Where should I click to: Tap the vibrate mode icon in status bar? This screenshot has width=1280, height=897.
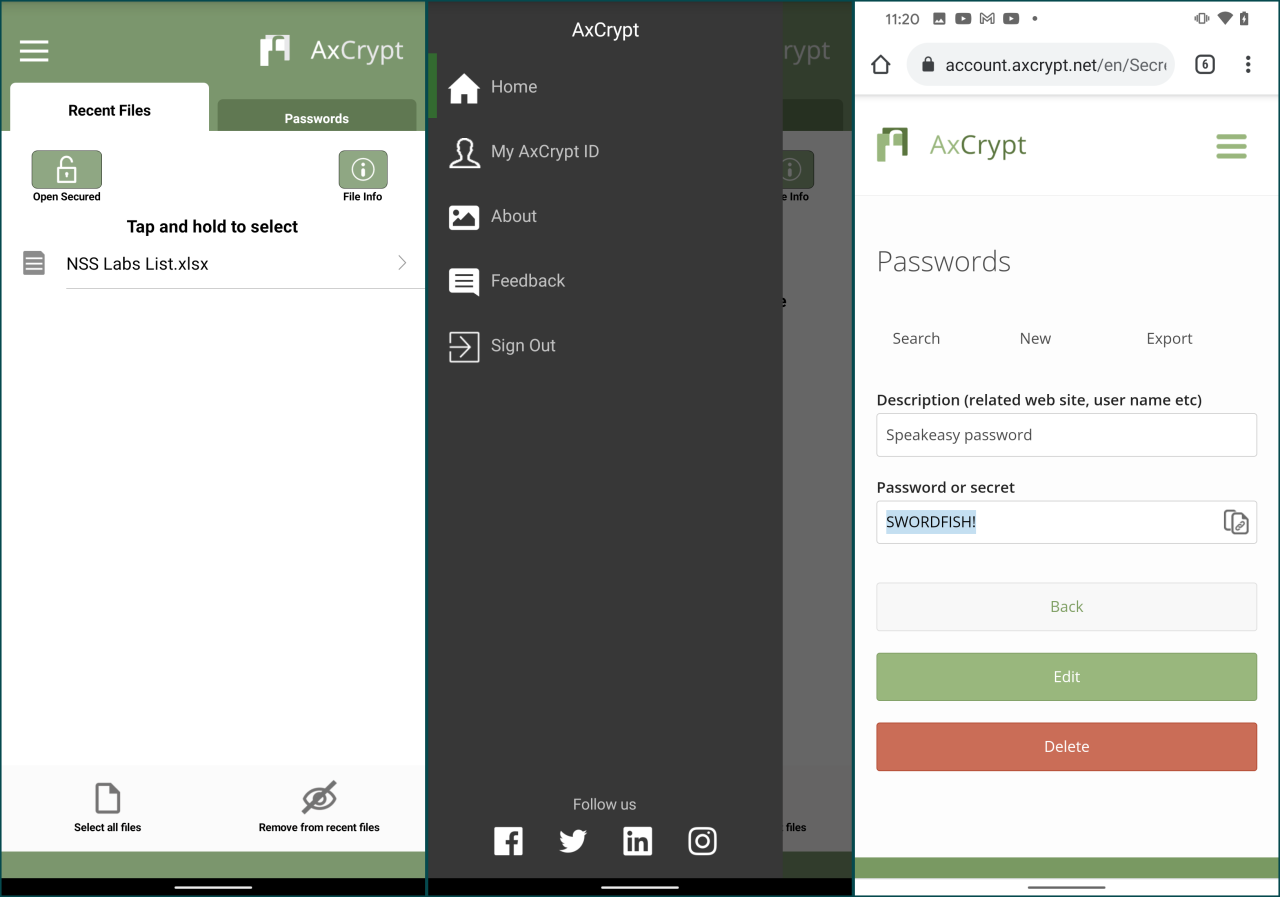pyautogui.click(x=1202, y=19)
